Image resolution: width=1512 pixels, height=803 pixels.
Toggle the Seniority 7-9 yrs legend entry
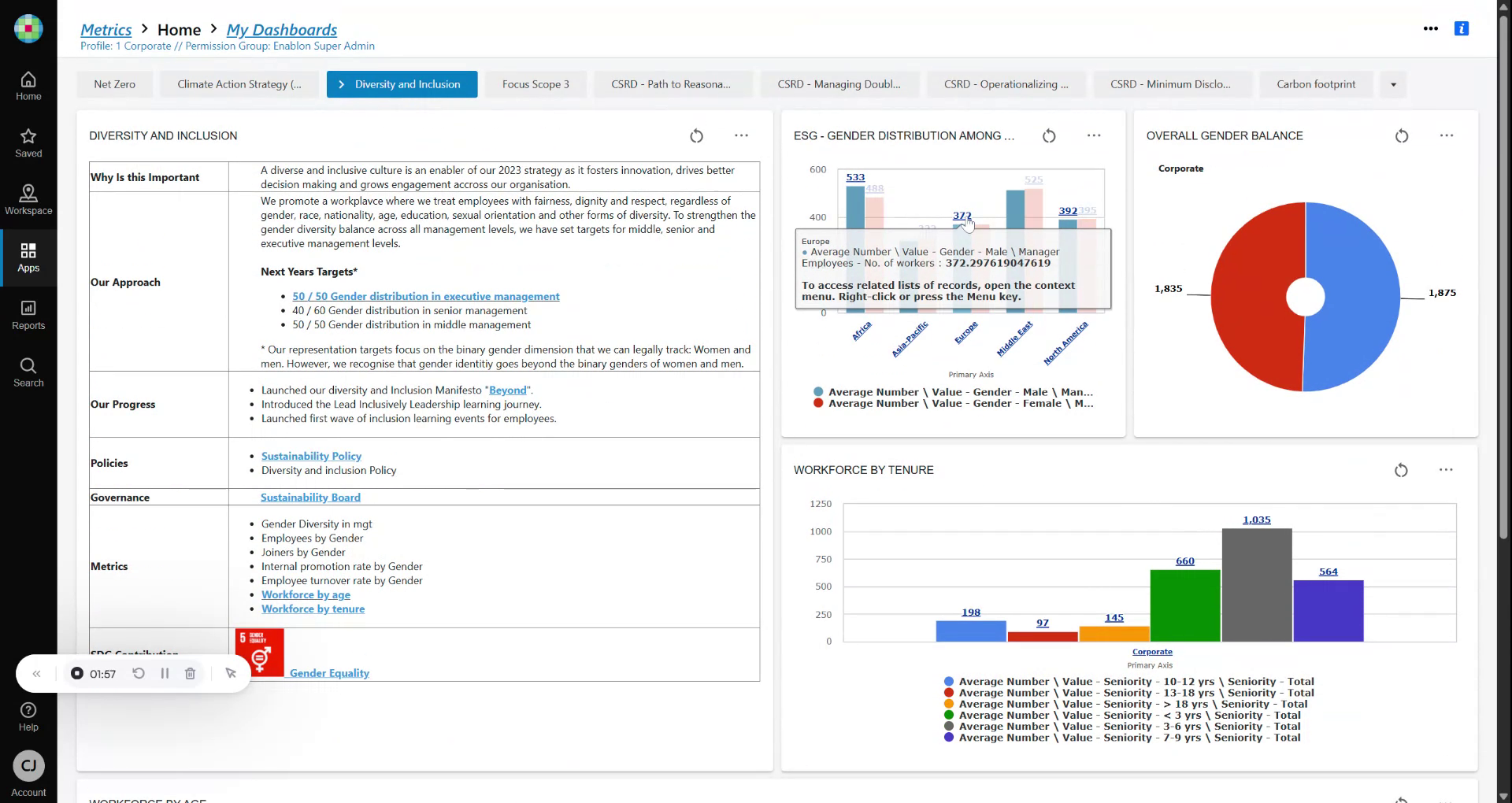pos(1128,738)
